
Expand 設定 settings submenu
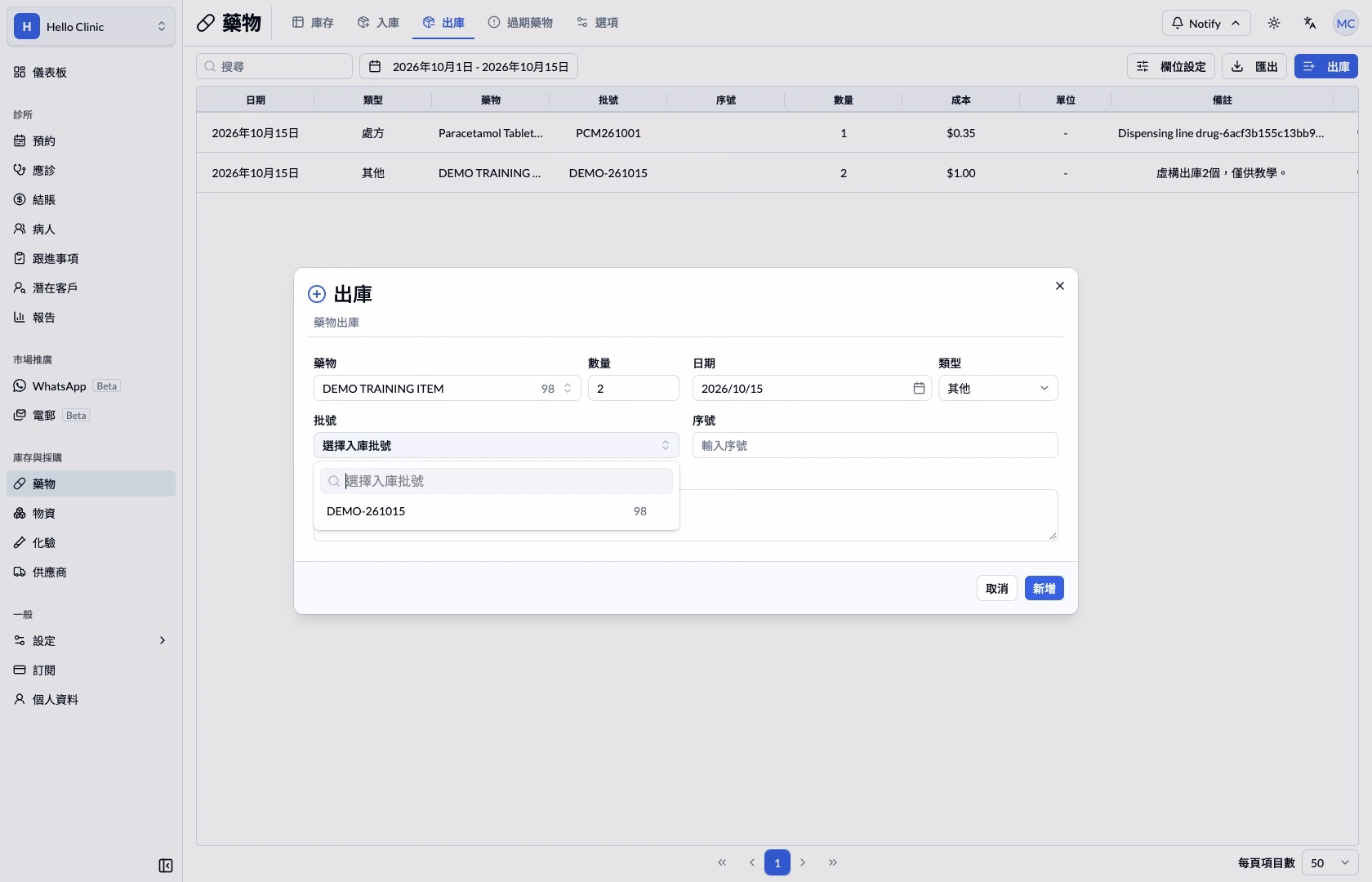[91, 640]
